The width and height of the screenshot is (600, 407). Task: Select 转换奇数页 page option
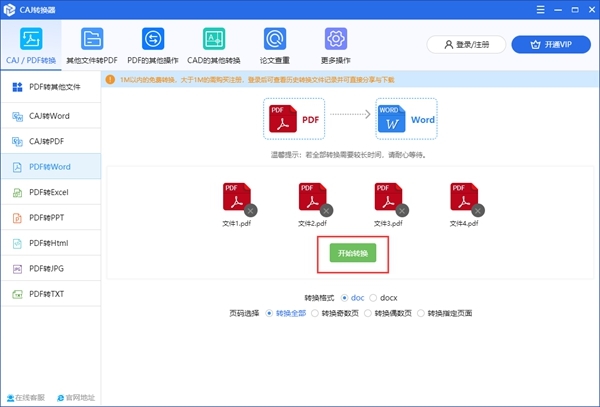coord(316,313)
